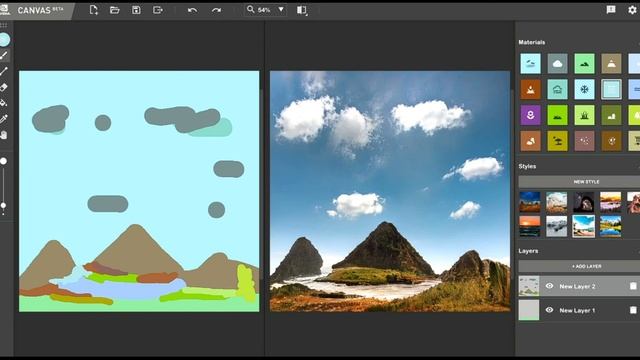Pick the light brown Rock material
The width and height of the screenshot is (640, 360).
coord(530,141)
